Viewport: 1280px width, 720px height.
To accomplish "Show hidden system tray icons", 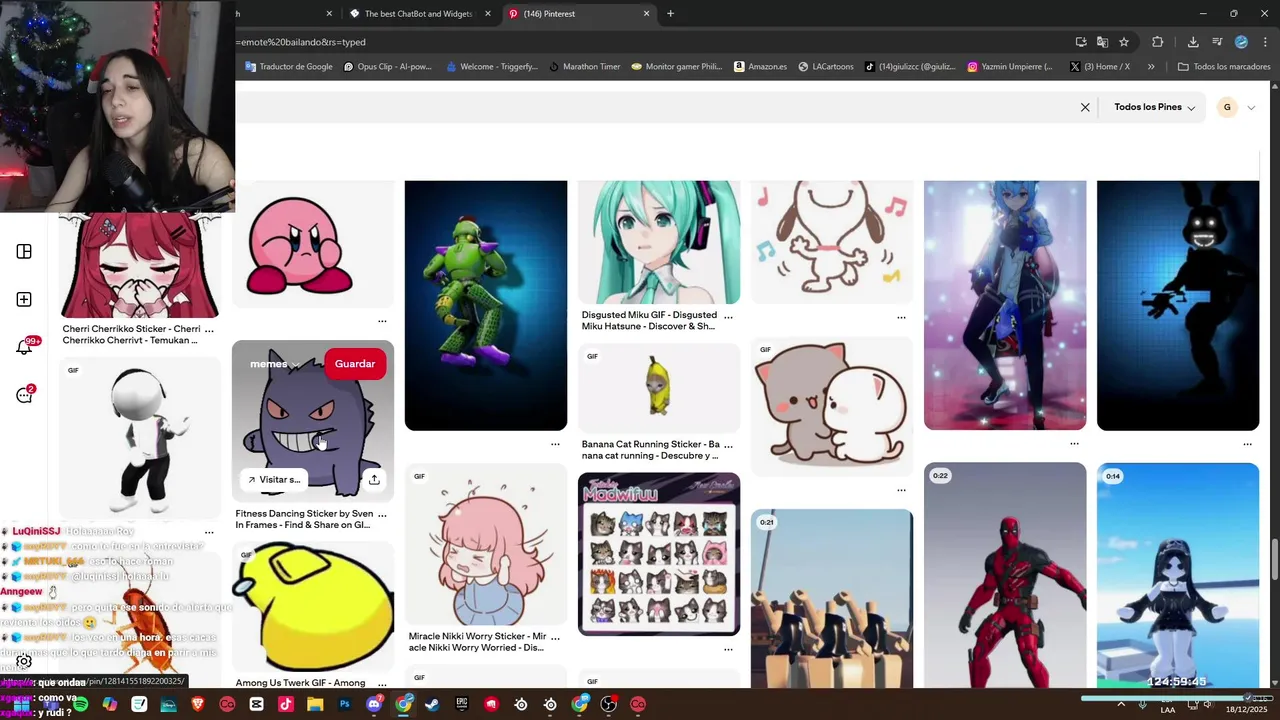I will click(1120, 704).
